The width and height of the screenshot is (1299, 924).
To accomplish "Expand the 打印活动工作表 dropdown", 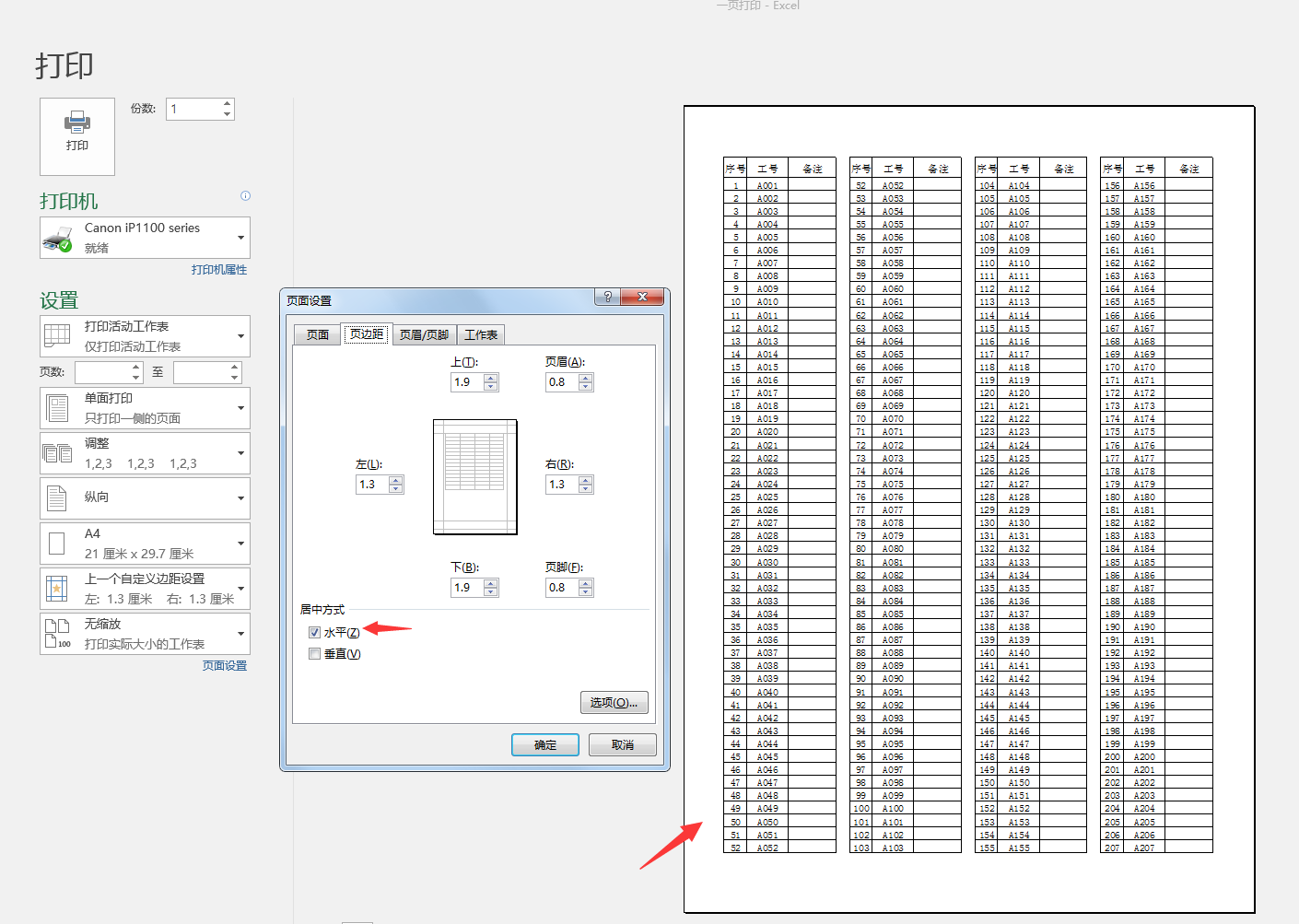I will [145, 336].
